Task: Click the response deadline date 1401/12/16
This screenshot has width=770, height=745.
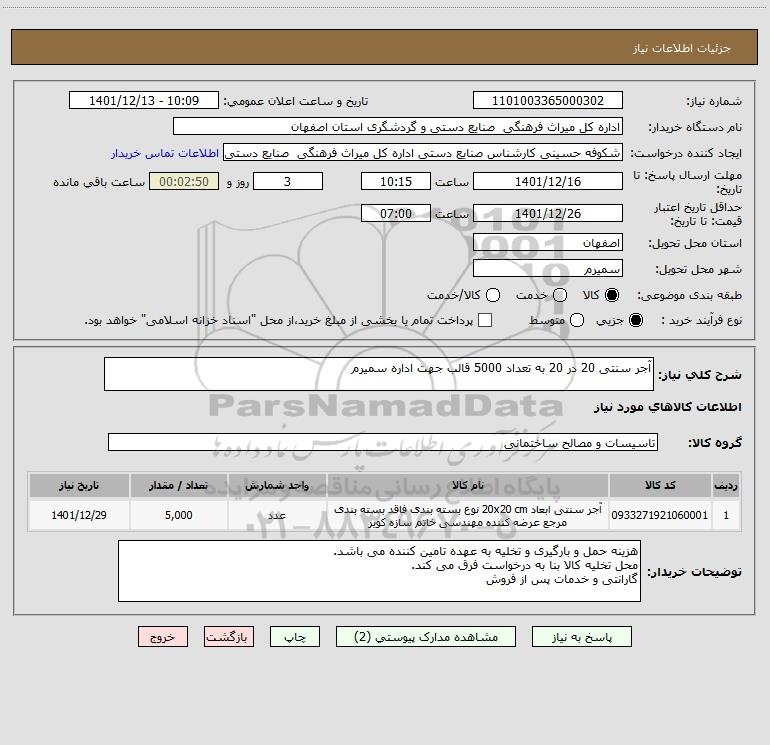Action: 548,181
